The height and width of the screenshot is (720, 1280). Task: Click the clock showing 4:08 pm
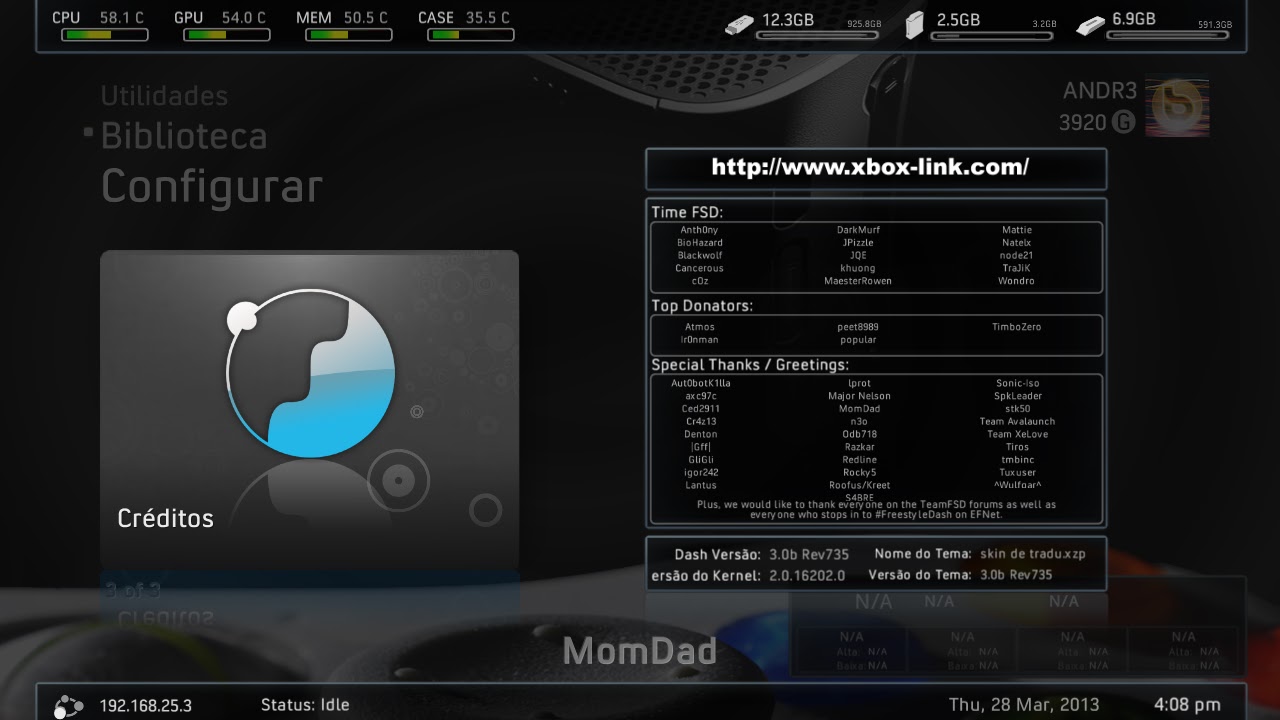point(1187,705)
